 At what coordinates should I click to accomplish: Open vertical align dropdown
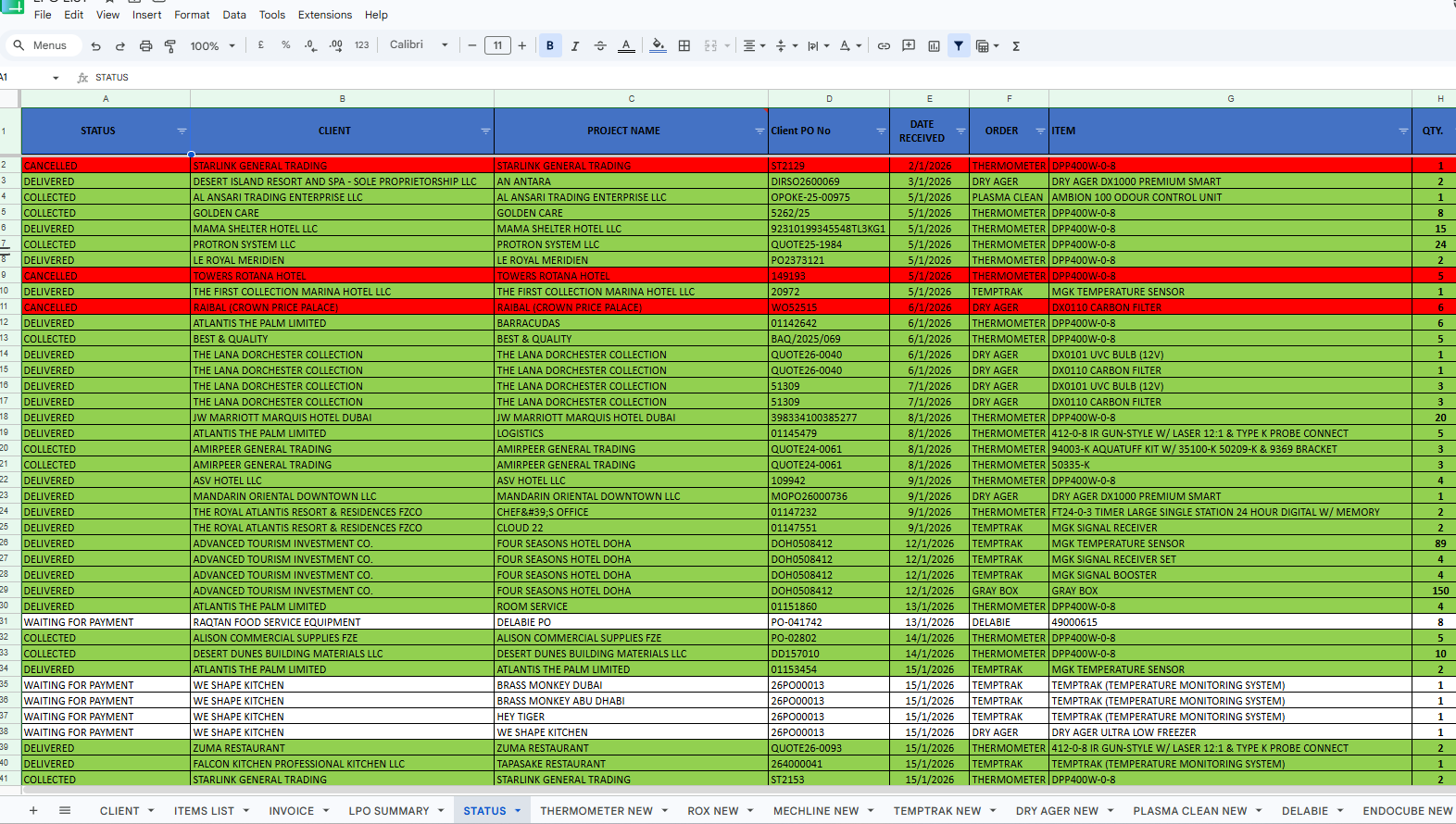click(786, 45)
